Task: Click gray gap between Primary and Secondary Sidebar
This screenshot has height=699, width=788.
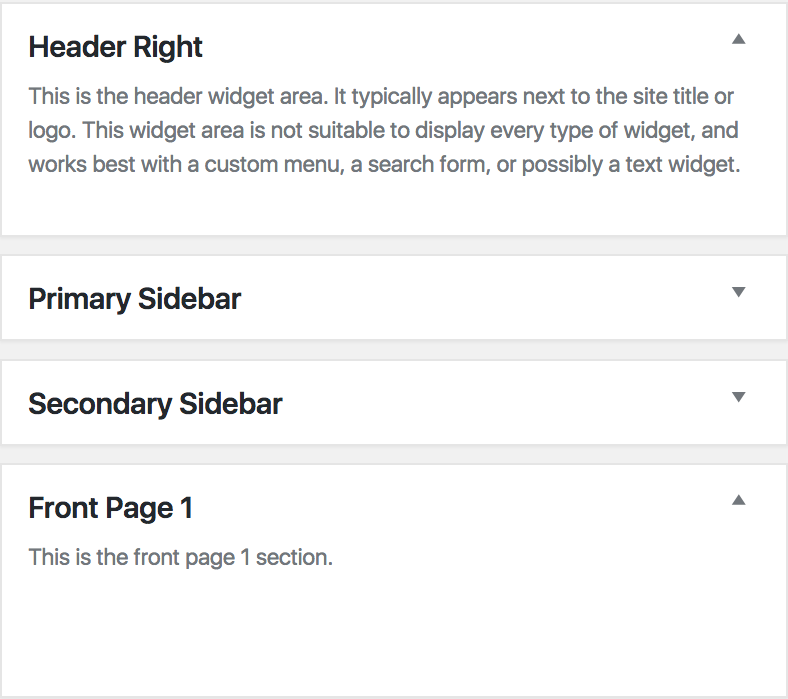Action: point(390,350)
